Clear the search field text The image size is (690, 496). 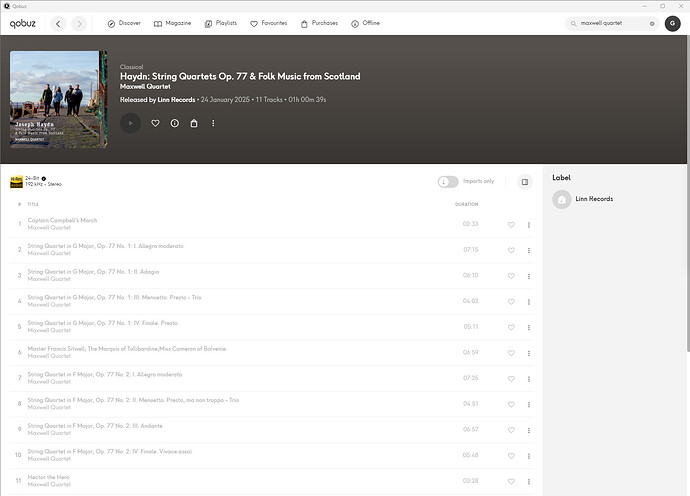652,24
